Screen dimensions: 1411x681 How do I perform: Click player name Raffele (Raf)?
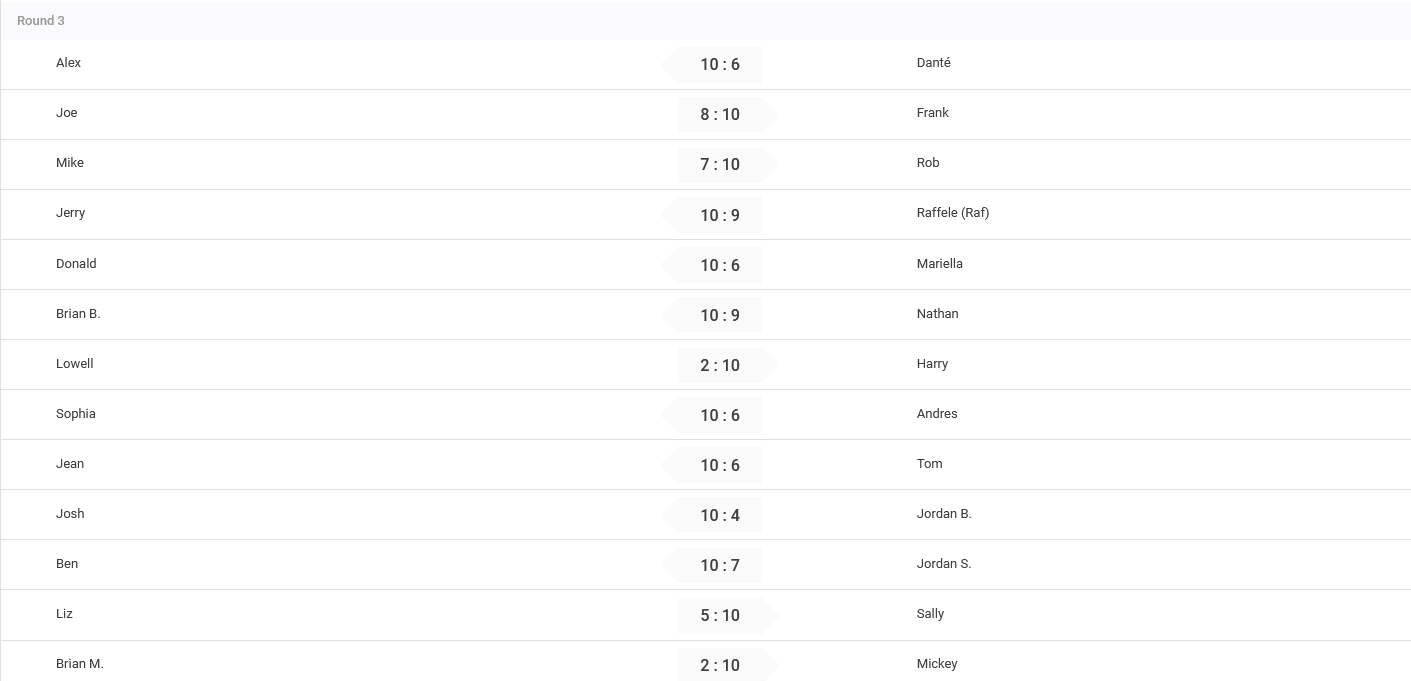952,213
